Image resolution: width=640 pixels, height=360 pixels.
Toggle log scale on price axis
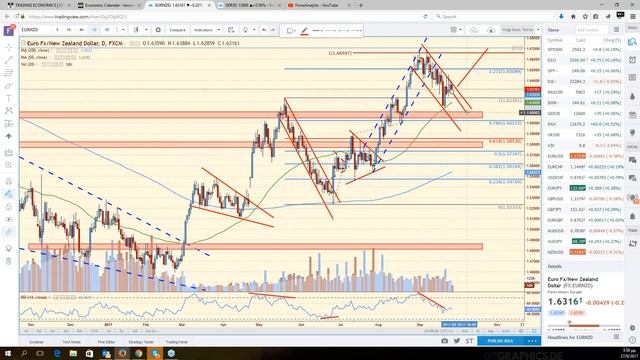[491, 331]
